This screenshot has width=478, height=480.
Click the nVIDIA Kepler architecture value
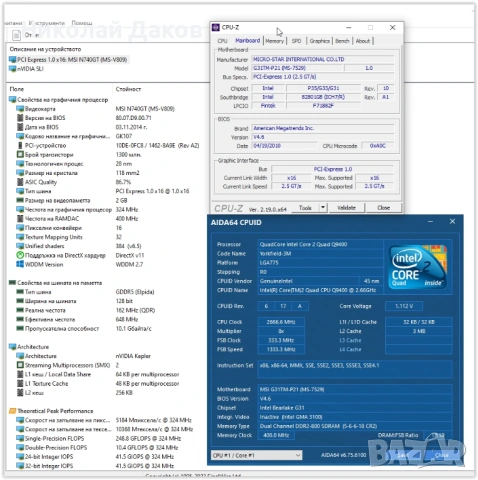point(133,356)
